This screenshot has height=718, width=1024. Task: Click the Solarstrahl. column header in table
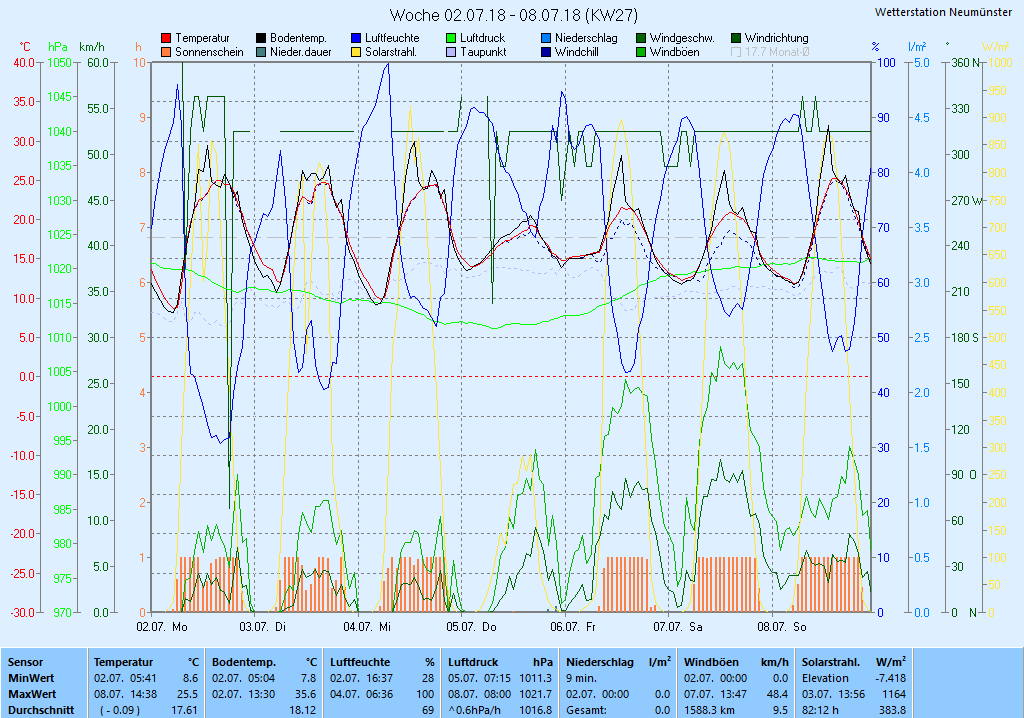(831, 662)
